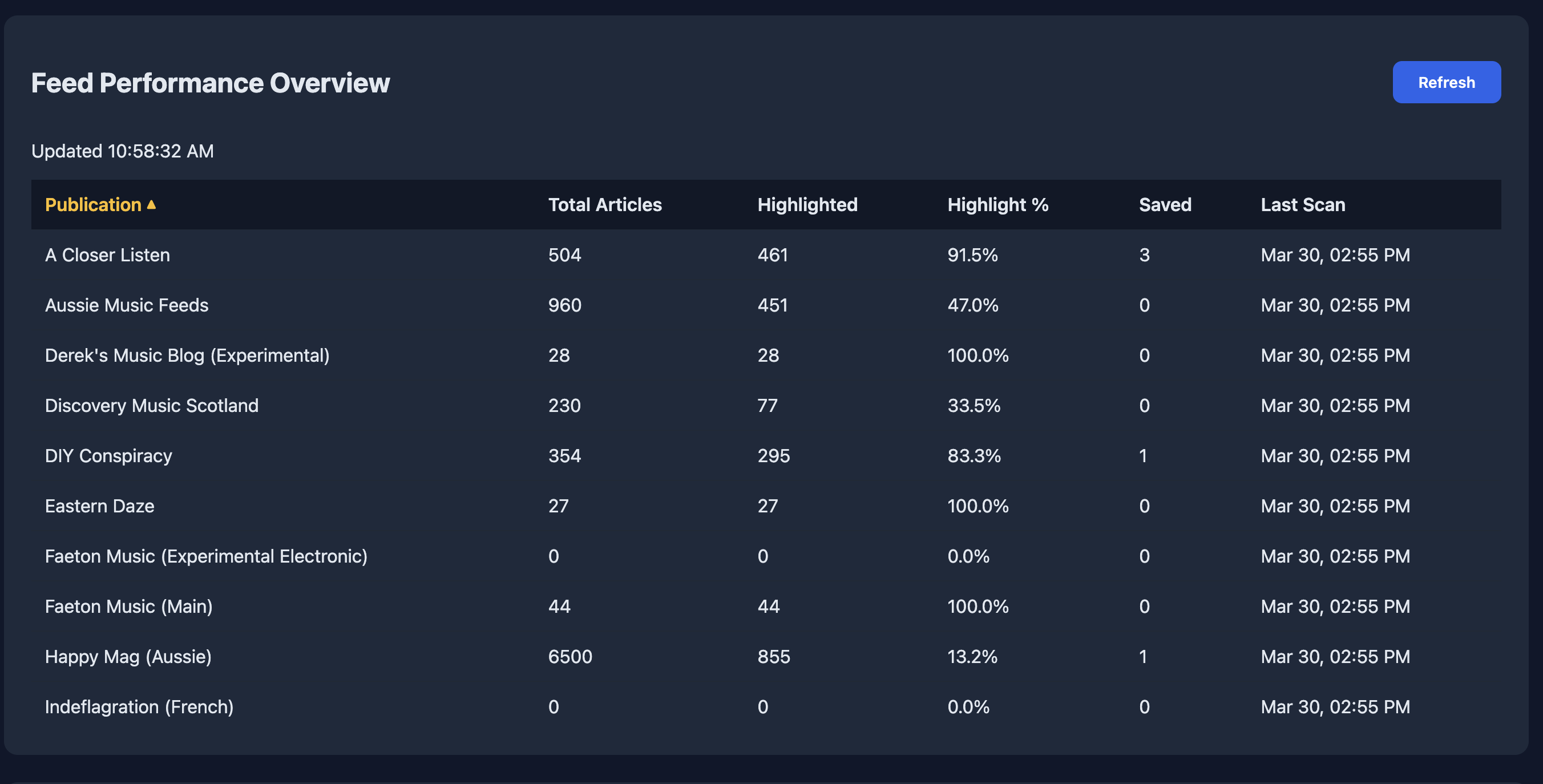Select Indeflagration (French) publication
Image resolution: width=1543 pixels, height=784 pixels.
tap(139, 708)
